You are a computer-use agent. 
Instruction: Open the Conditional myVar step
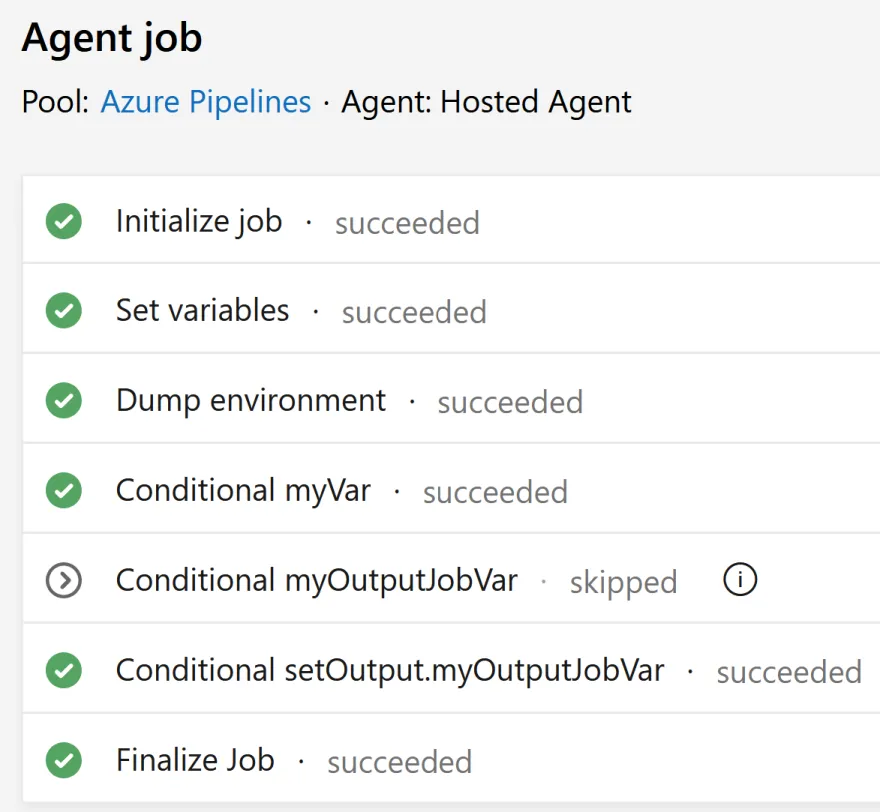(243, 491)
